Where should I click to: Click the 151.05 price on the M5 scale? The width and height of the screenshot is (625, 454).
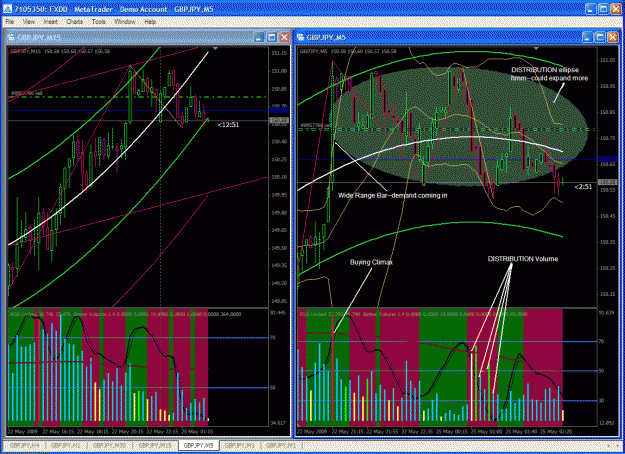[x=607, y=60]
